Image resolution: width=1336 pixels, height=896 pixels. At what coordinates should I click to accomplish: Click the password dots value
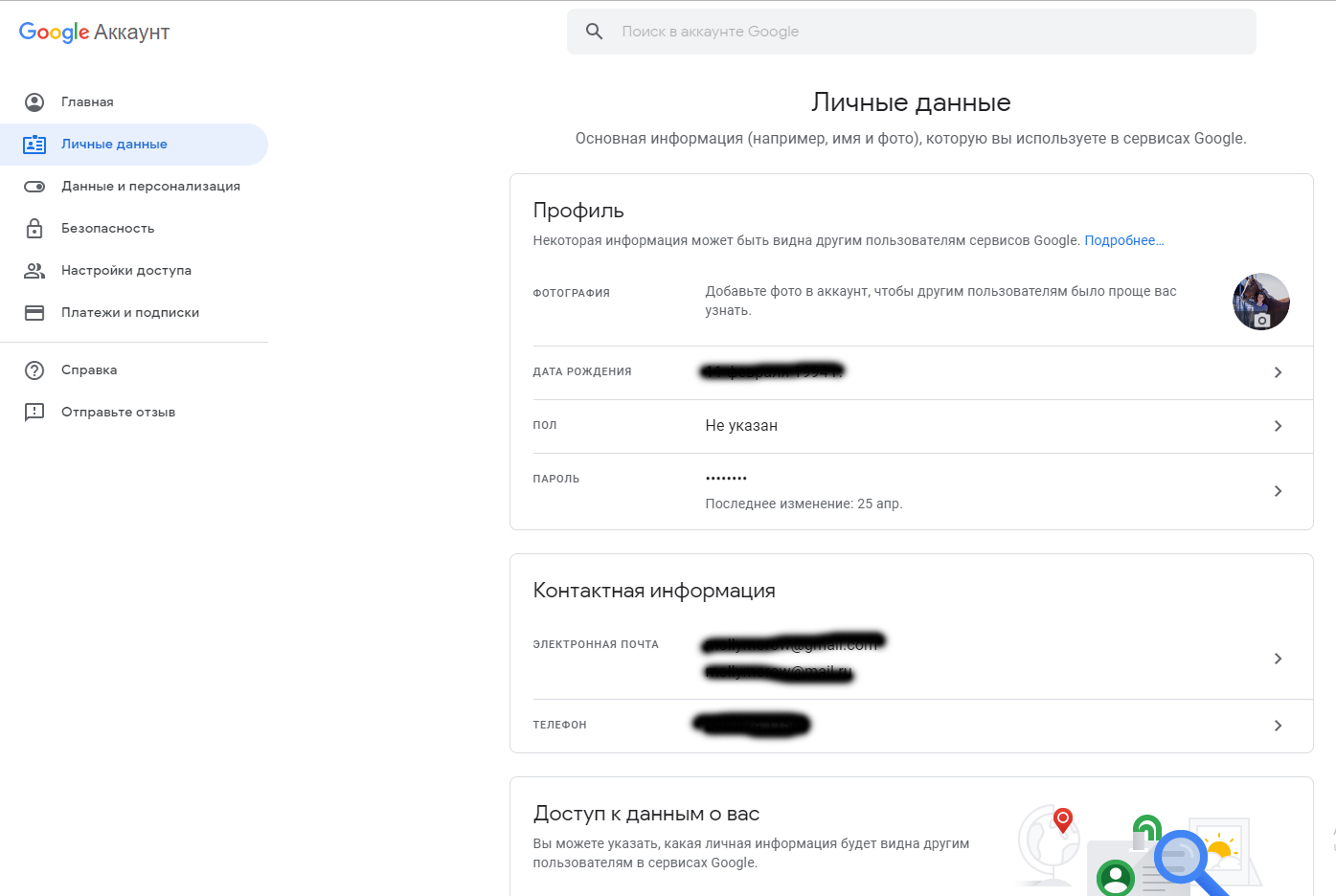(x=726, y=478)
